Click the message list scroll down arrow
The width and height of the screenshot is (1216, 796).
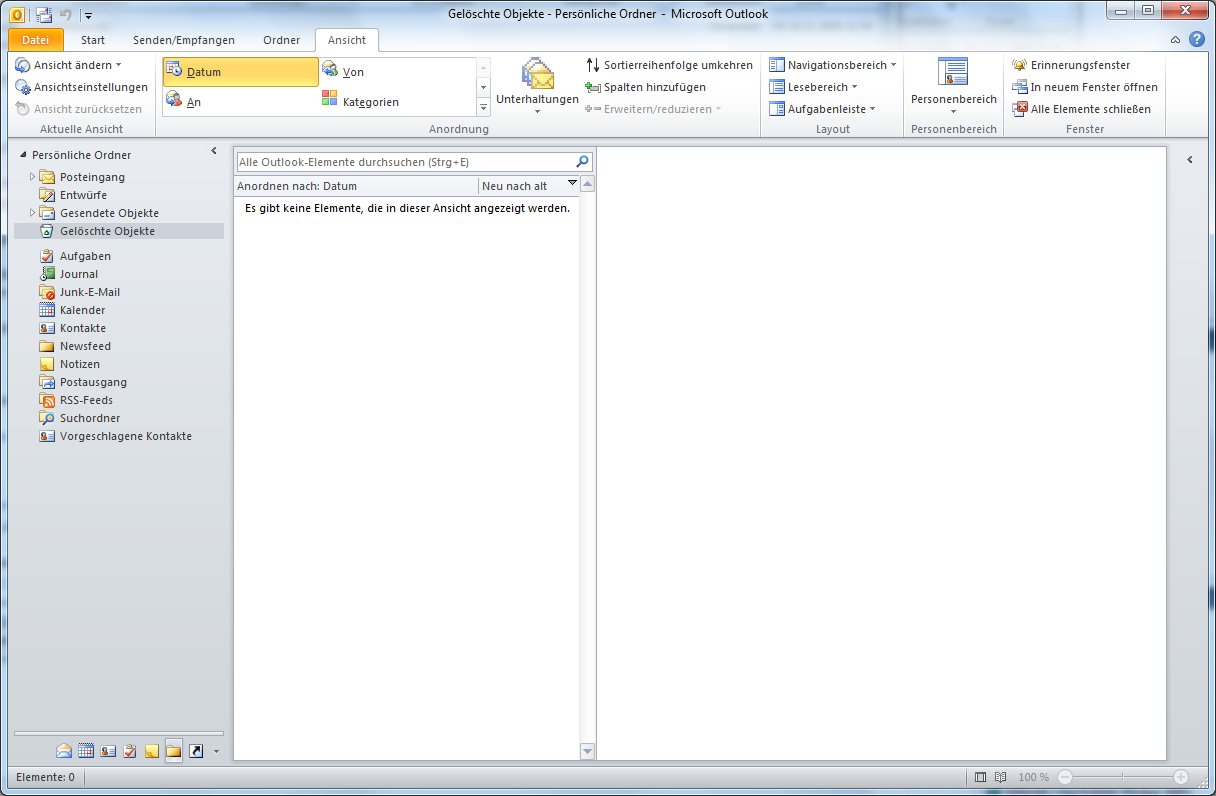[x=587, y=751]
